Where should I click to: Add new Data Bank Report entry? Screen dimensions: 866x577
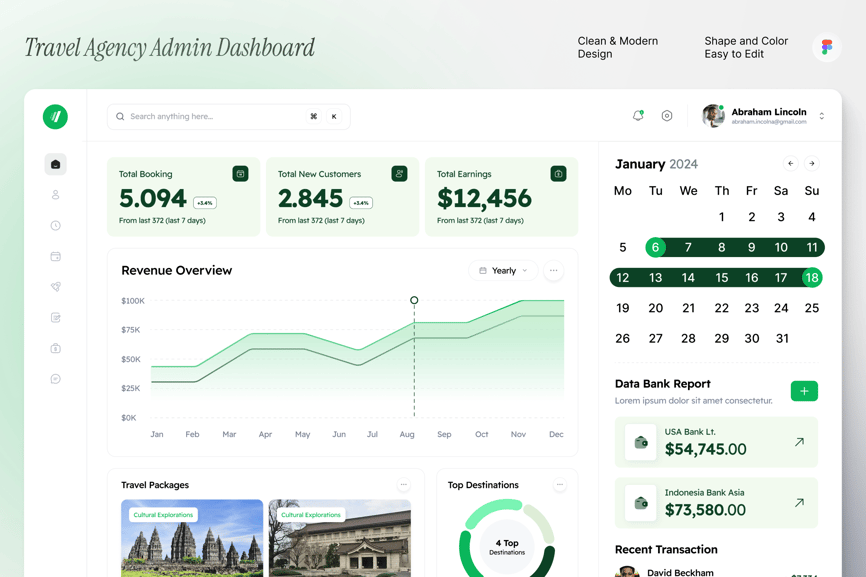point(804,391)
